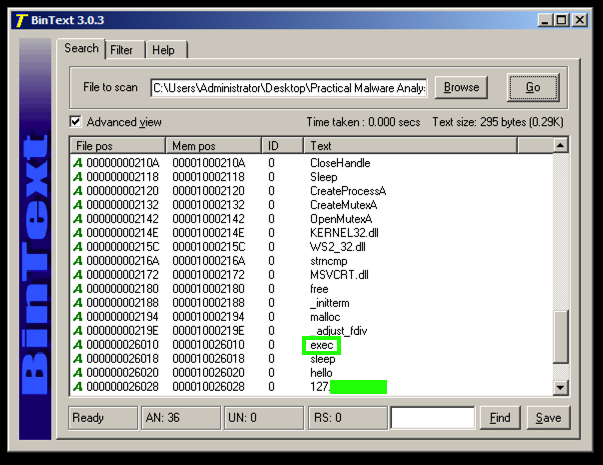603x465 pixels.
Task: Click the scrollbar down arrow
Action: pyautogui.click(x=561, y=387)
